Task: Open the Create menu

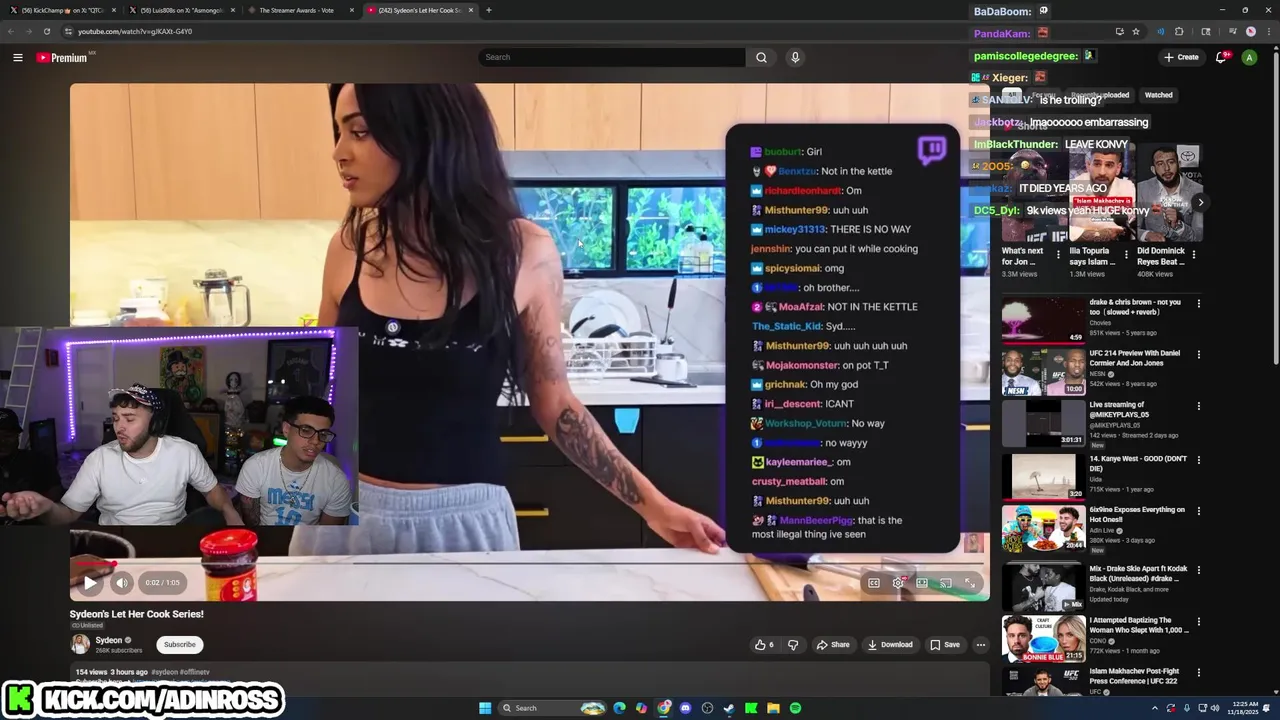Action: pyautogui.click(x=1181, y=57)
